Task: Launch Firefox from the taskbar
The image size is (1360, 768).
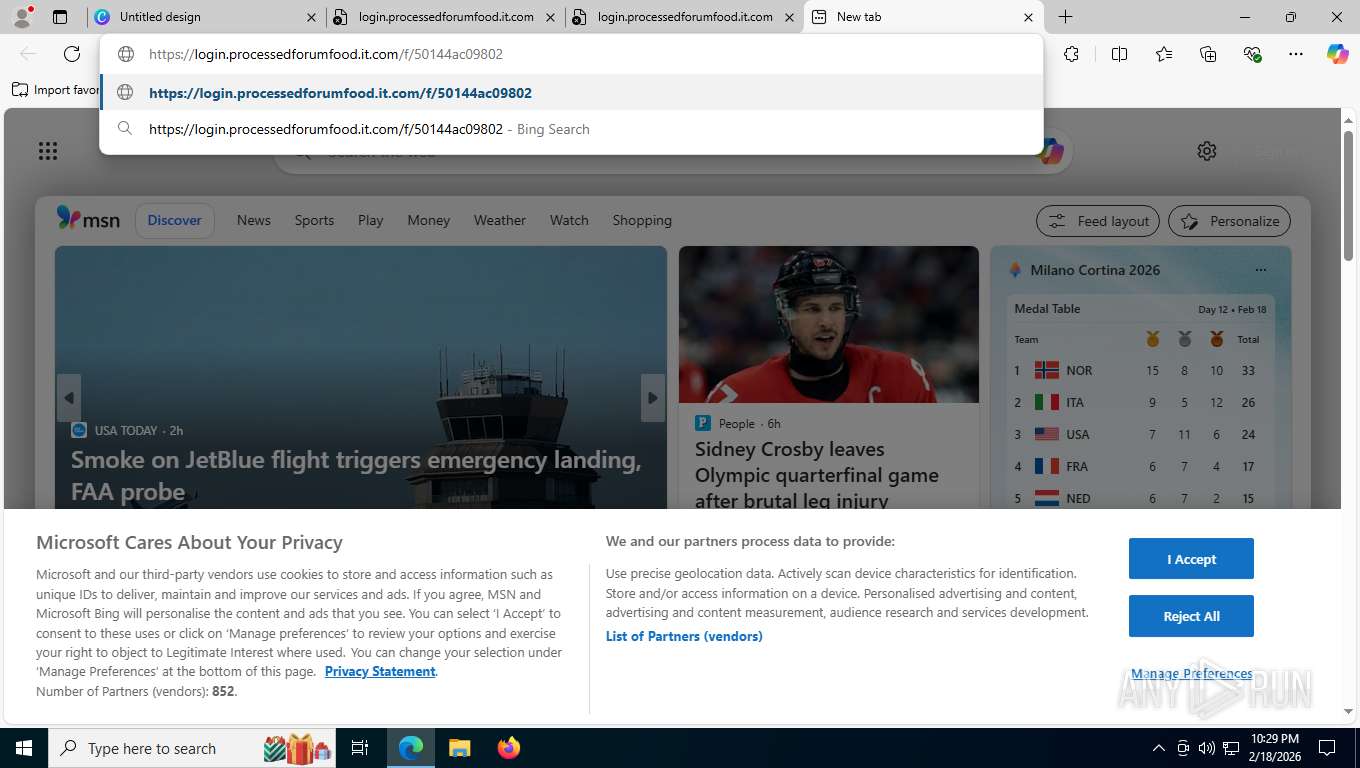Action: [509, 748]
